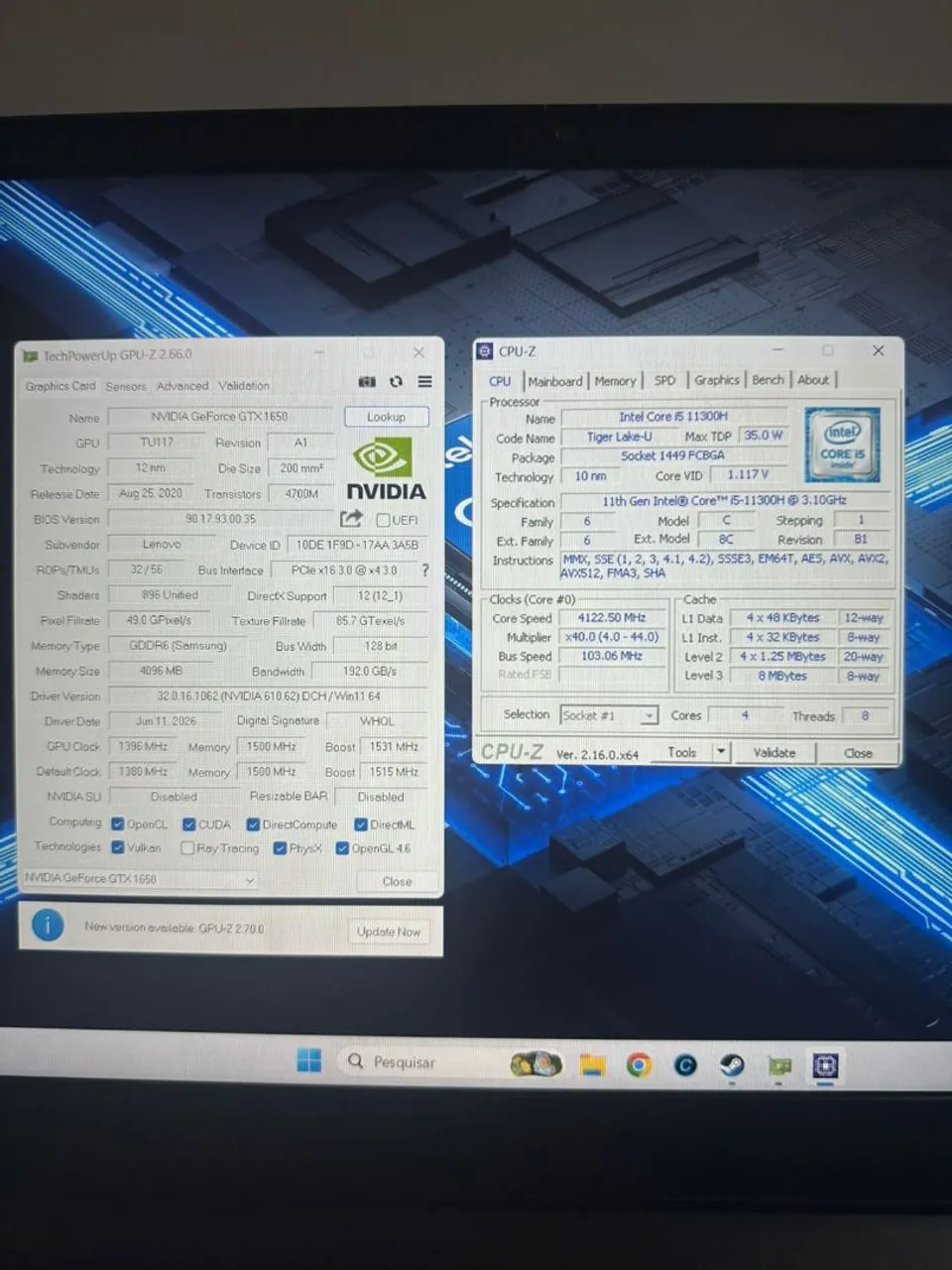Toggle the DirectML checkbox

point(361,824)
